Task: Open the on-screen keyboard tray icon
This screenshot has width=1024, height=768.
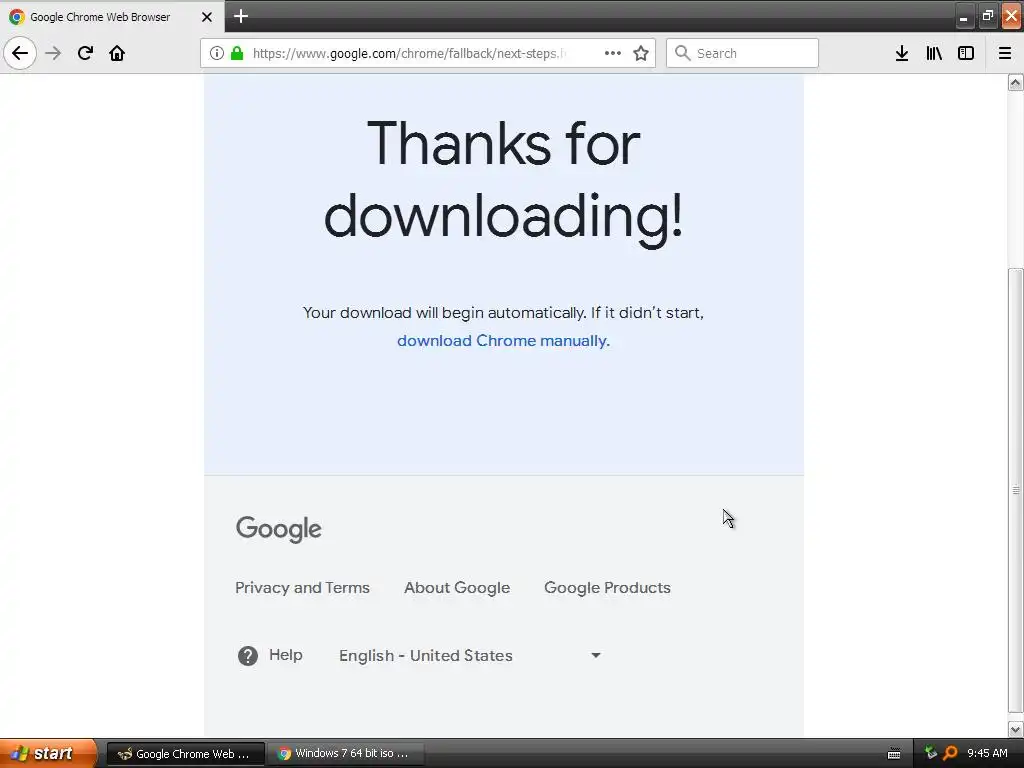Action: coord(894,754)
